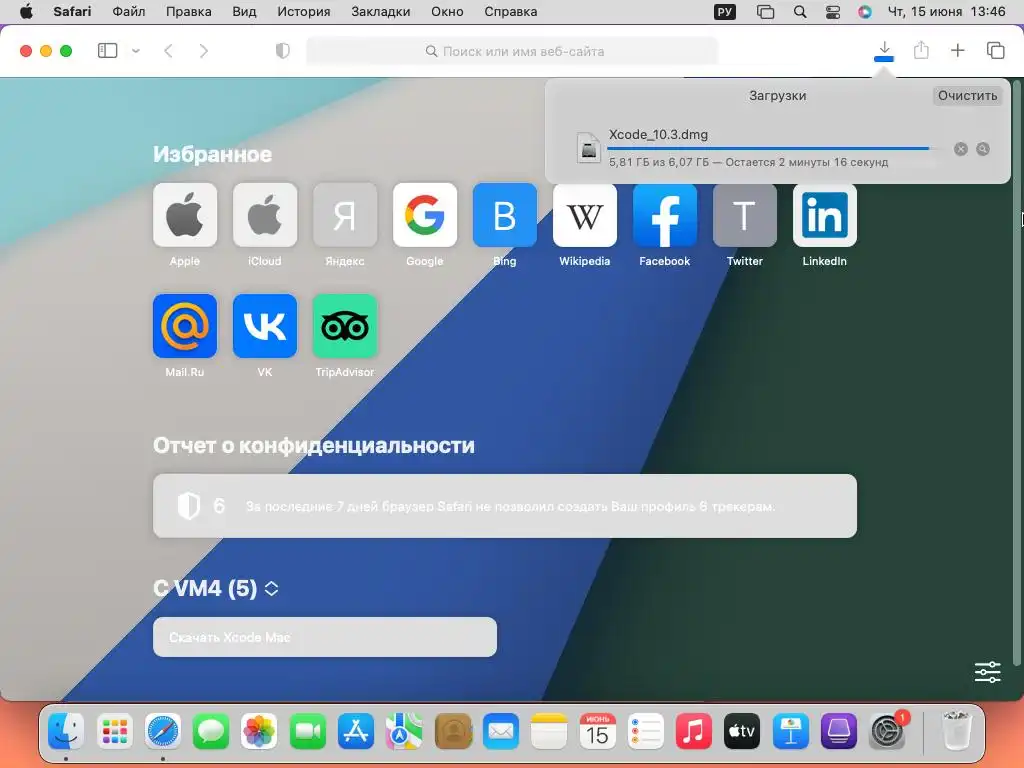The width and height of the screenshot is (1024, 768).
Task: Open the Справка menu
Action: click(x=511, y=12)
